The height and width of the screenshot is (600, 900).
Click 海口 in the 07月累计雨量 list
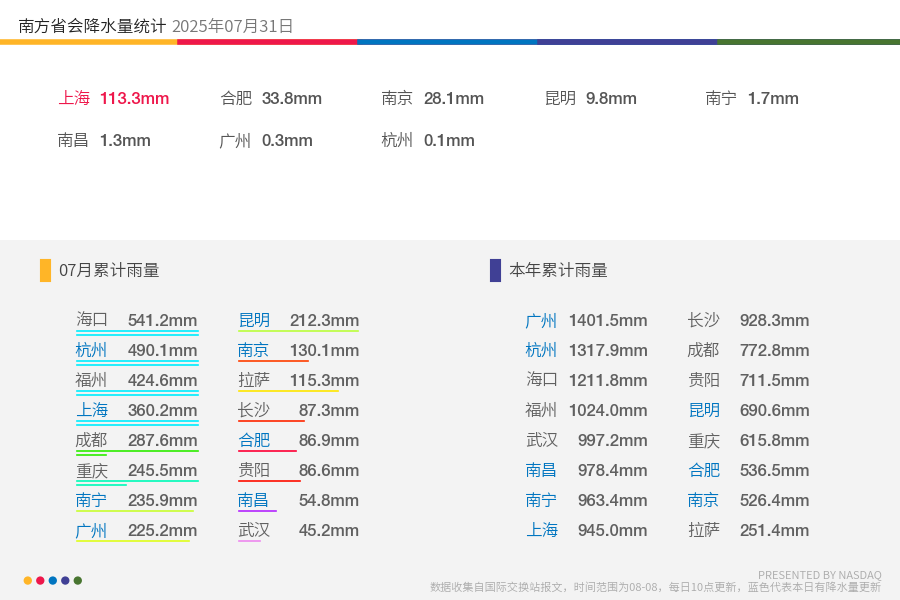click(92, 319)
